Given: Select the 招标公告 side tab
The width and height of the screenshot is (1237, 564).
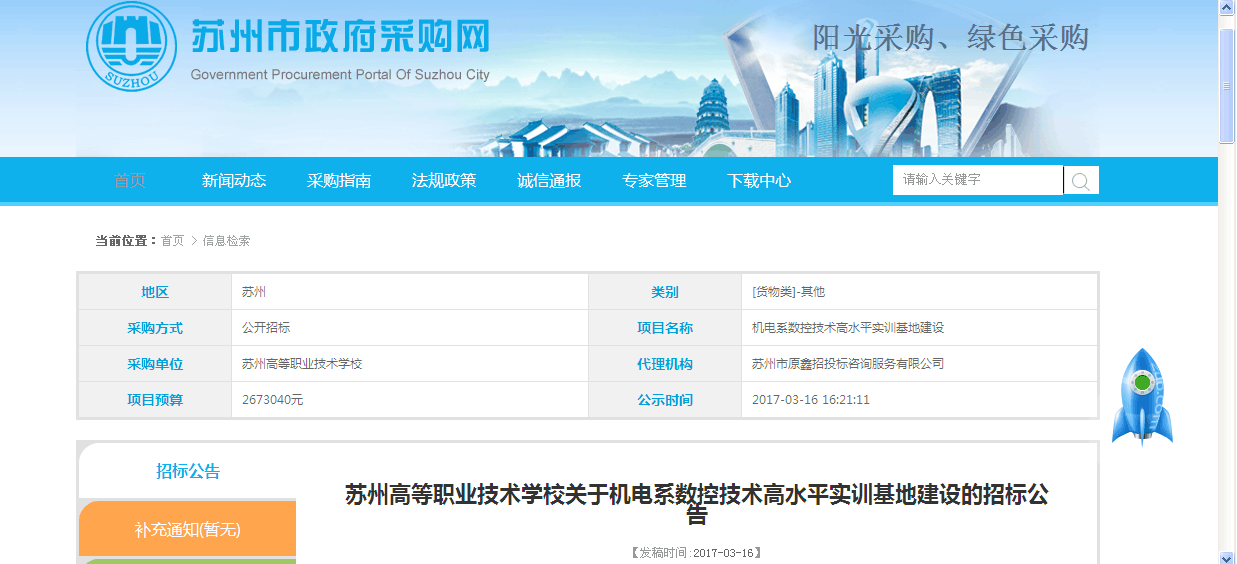Looking at the screenshot, I should [188, 471].
